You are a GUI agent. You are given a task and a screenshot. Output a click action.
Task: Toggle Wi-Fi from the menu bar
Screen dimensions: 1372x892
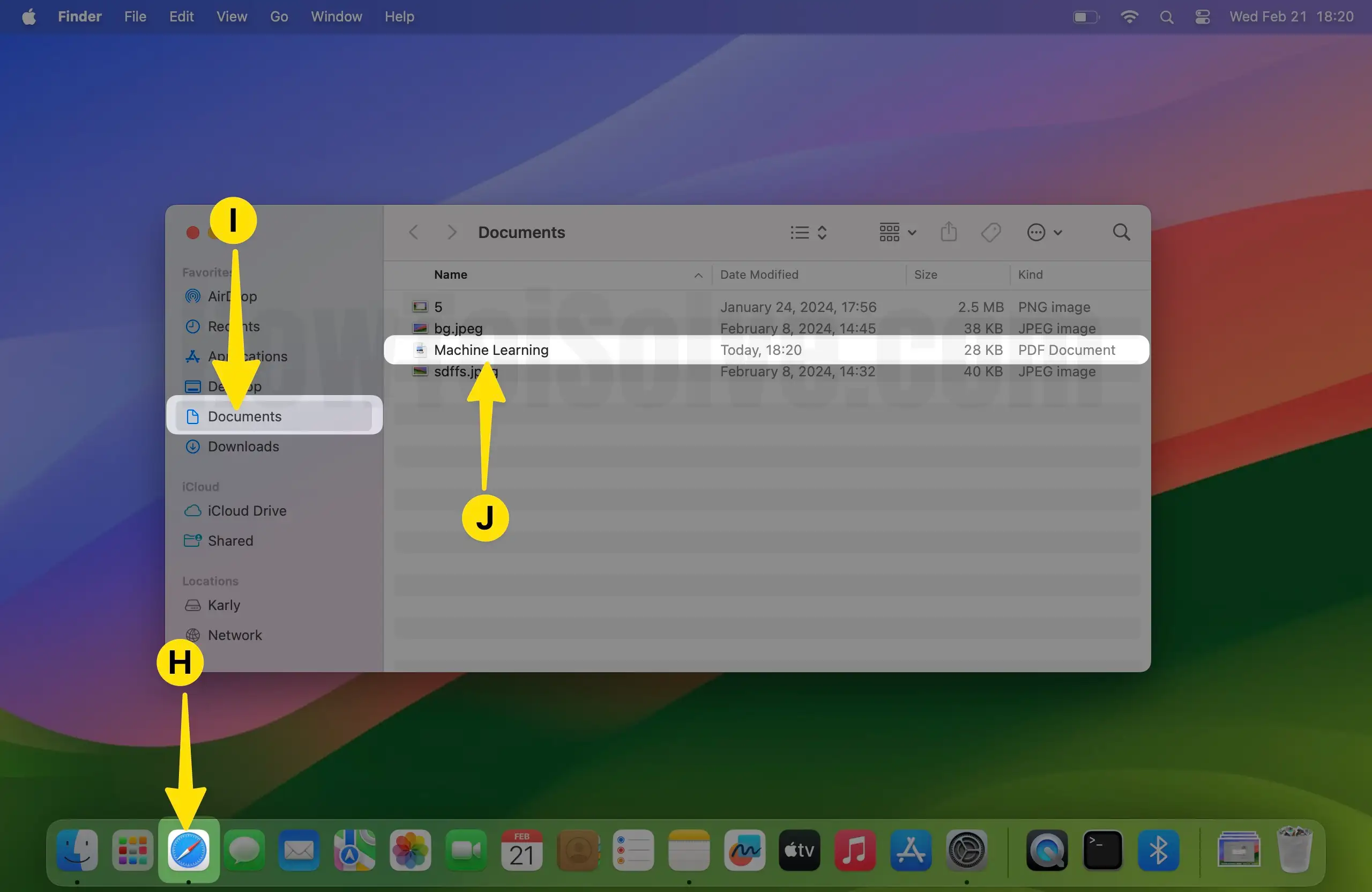pyautogui.click(x=1129, y=17)
